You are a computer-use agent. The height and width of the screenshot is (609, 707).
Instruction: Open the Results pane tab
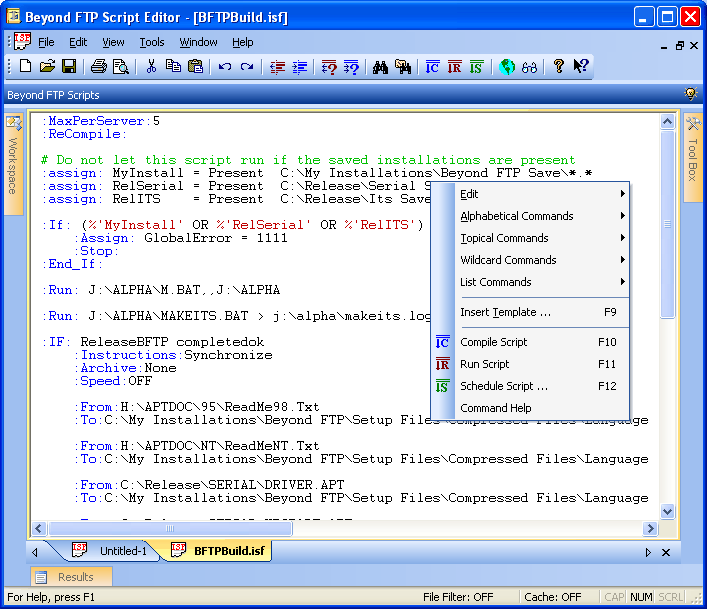click(x=71, y=577)
